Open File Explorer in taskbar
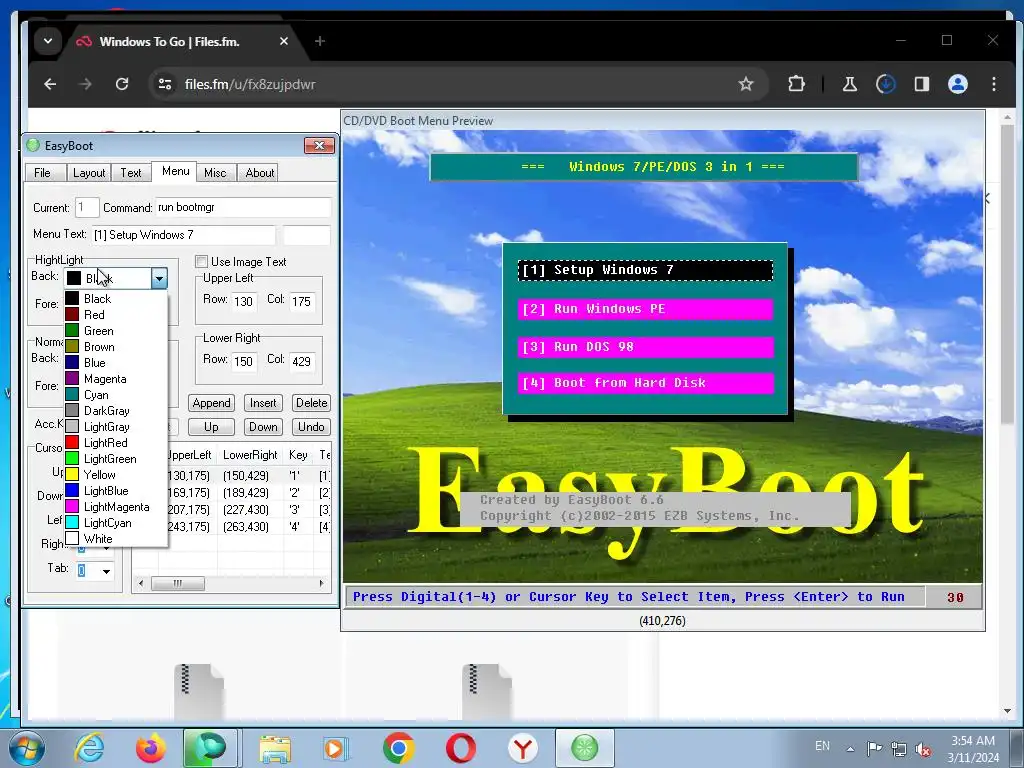The image size is (1024, 768). click(x=275, y=748)
